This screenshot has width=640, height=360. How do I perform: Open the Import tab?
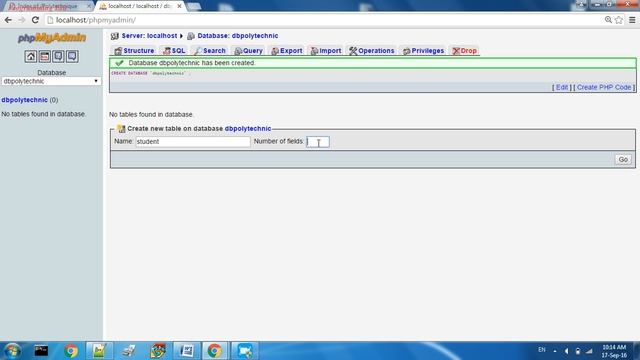326,51
